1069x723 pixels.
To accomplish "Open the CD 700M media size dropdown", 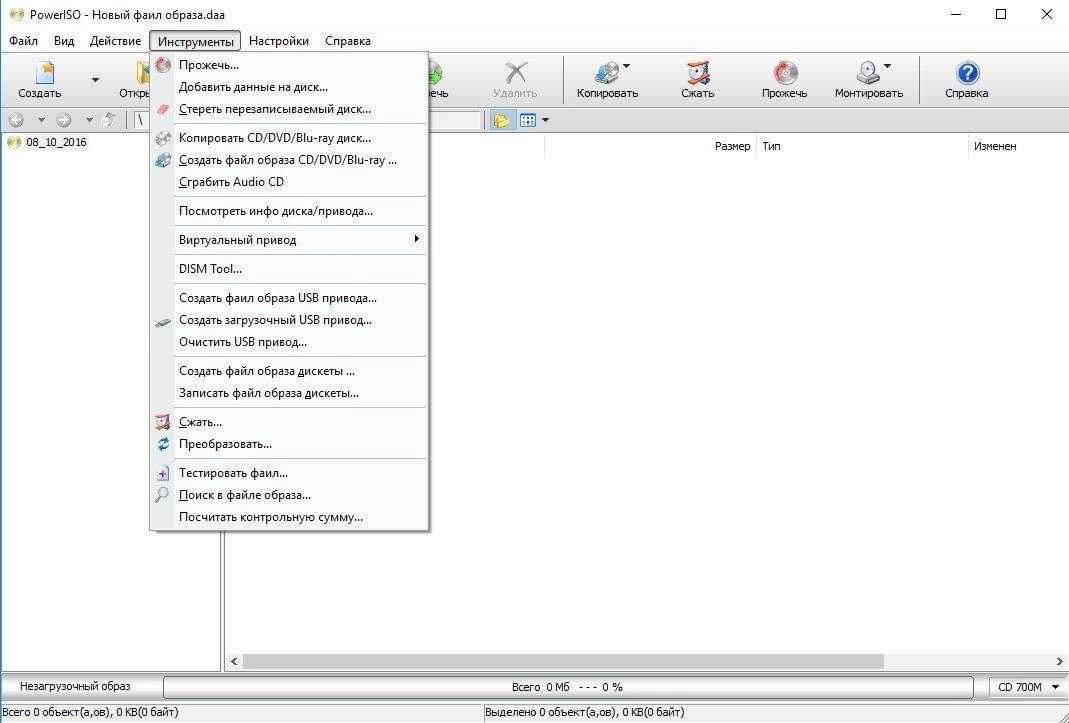I will pos(1027,687).
